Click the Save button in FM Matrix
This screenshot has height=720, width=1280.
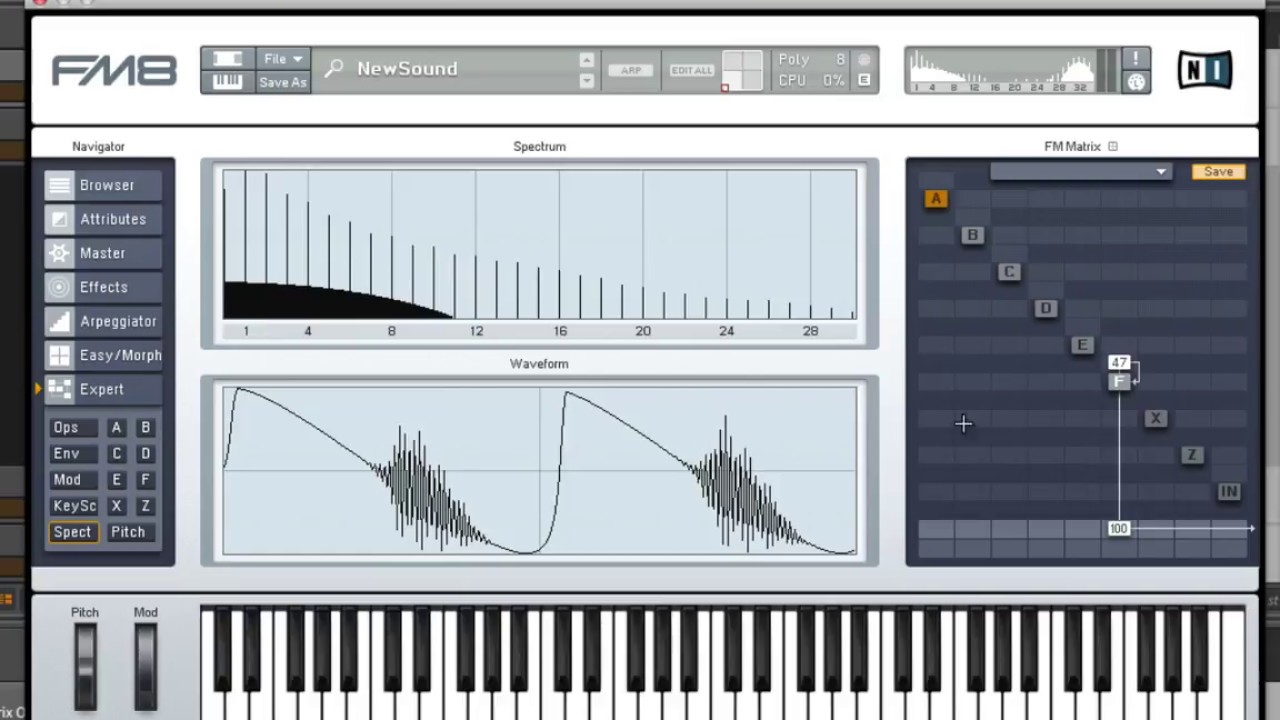click(x=1218, y=172)
